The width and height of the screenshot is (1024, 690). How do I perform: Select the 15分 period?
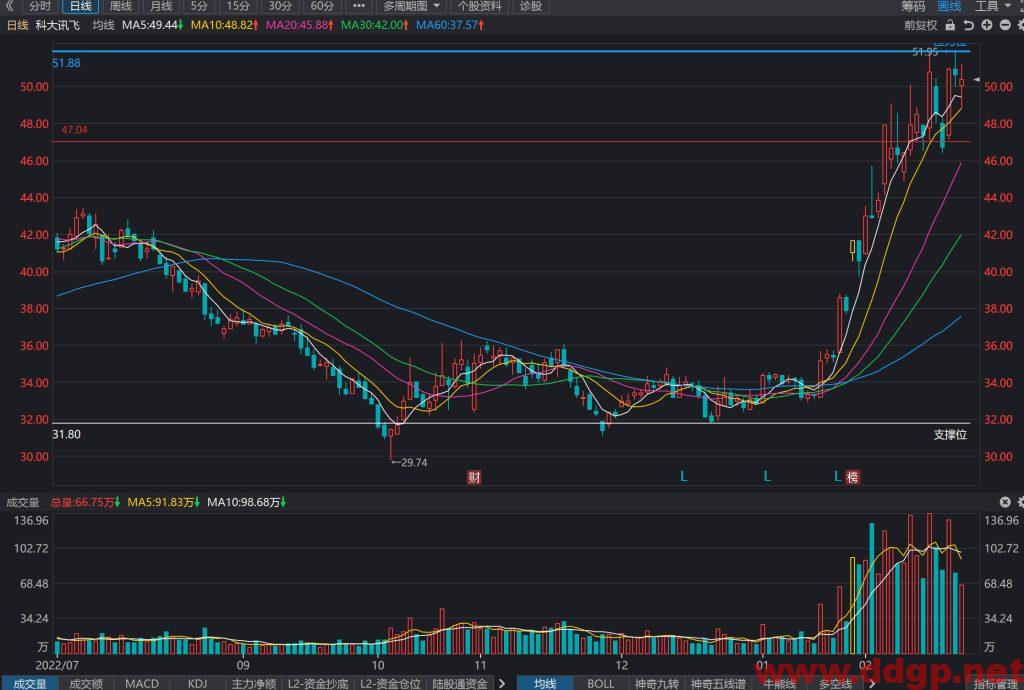click(x=238, y=7)
